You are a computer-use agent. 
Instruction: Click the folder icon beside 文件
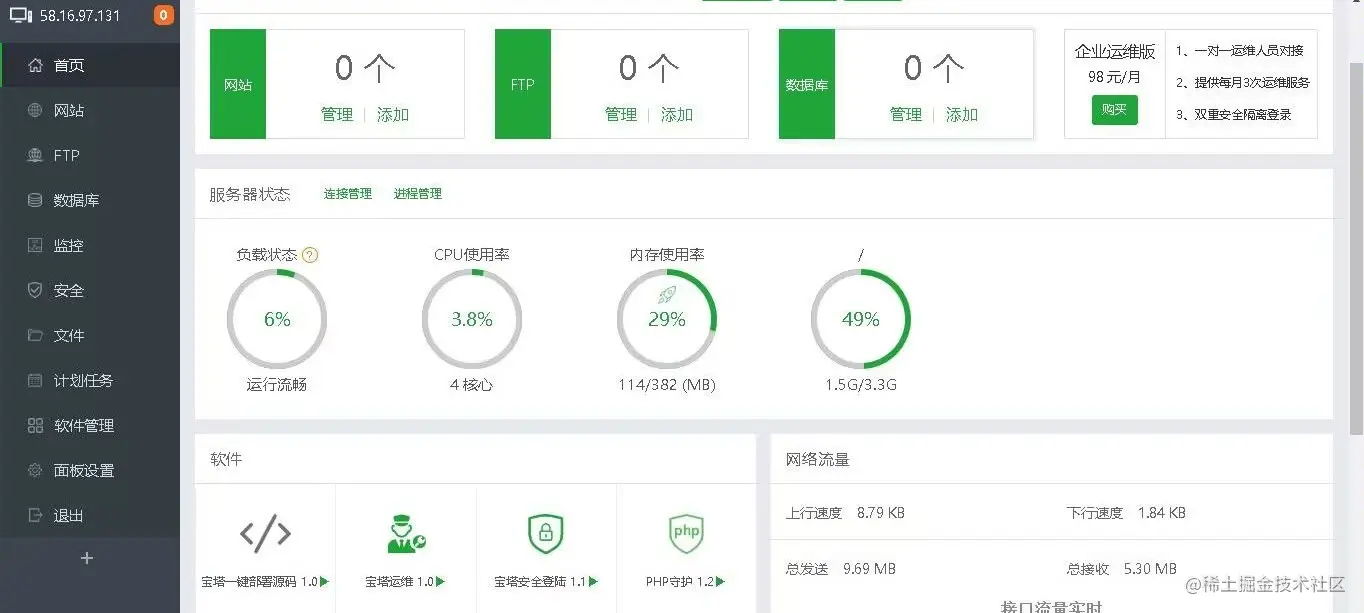coord(35,335)
